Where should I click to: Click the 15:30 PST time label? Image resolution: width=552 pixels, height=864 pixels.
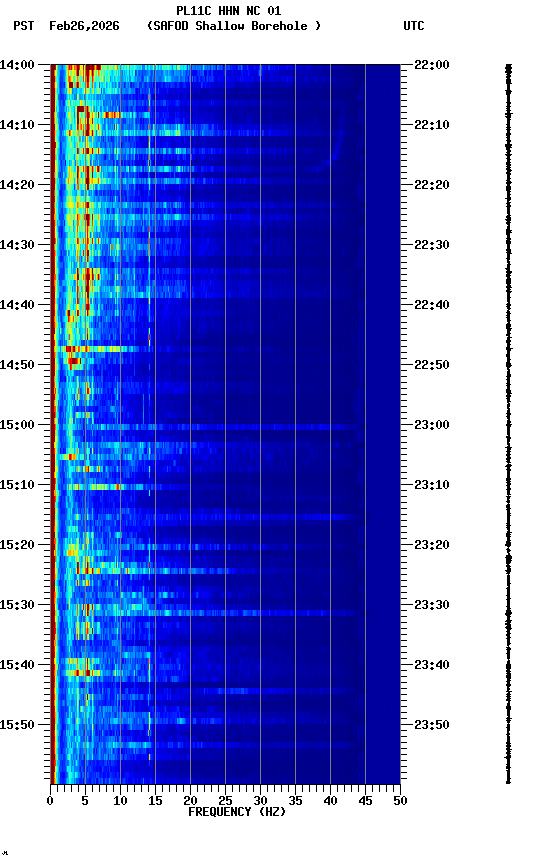pos(17,606)
